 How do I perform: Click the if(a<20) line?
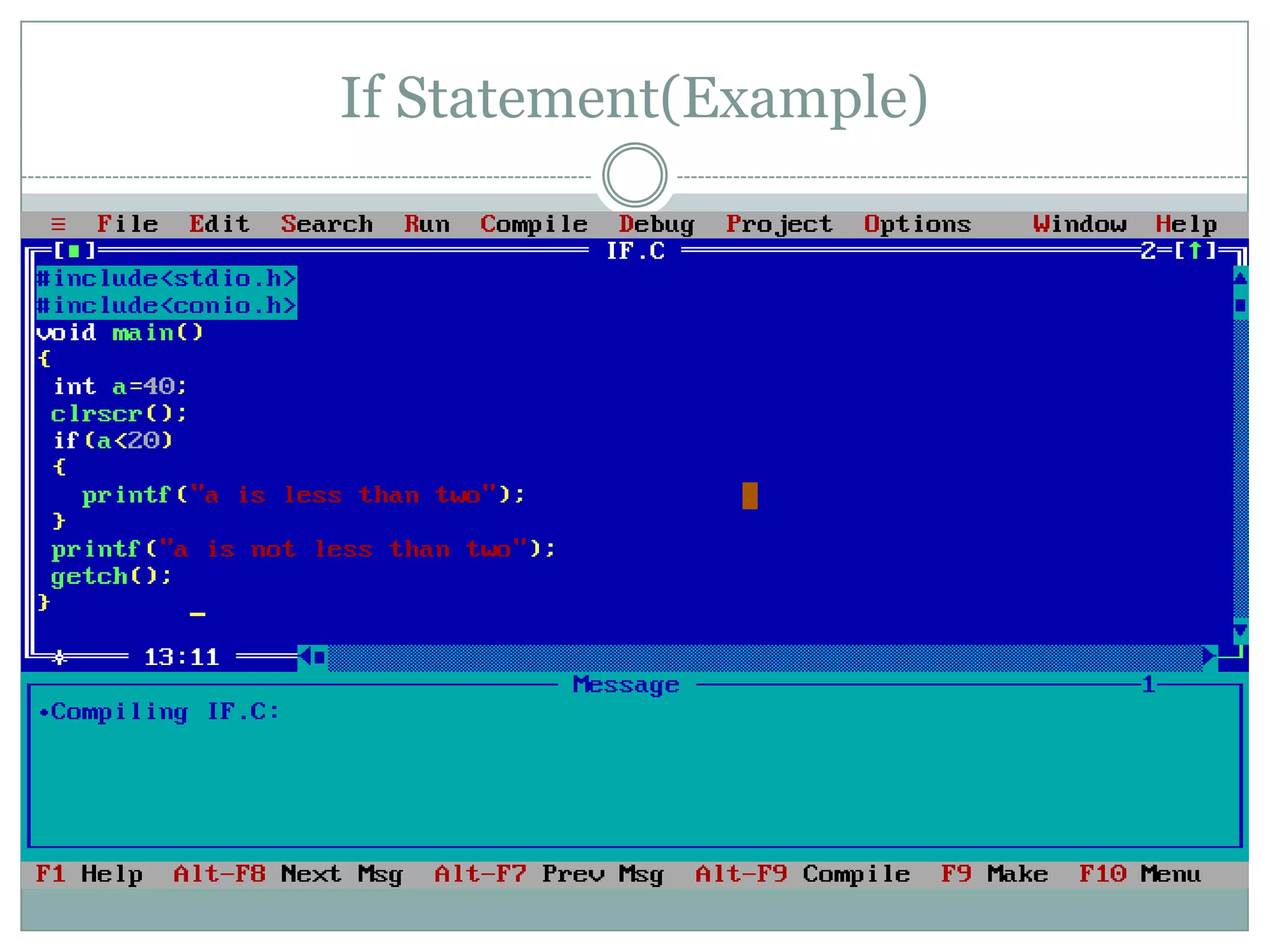(x=112, y=441)
